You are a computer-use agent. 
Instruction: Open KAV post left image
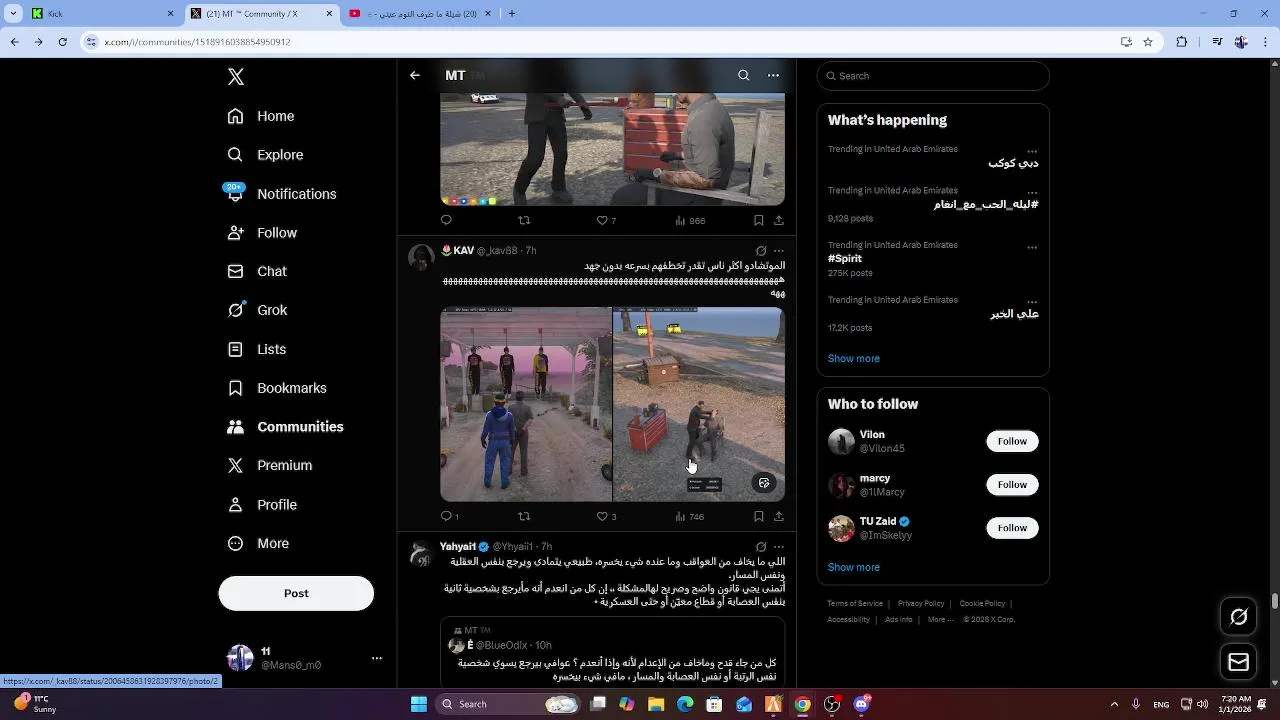pyautogui.click(x=526, y=404)
